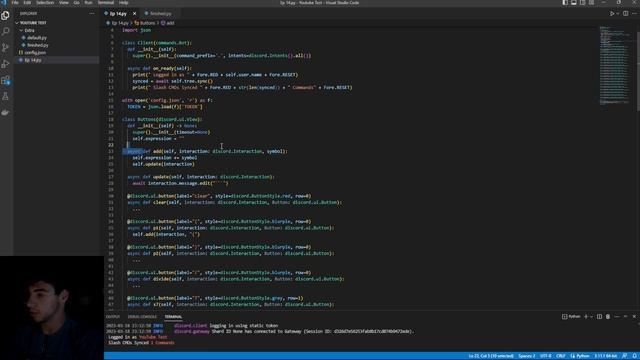Close the Ep 14.py editor tab
This screenshot has height=360, width=640.
[134, 13]
